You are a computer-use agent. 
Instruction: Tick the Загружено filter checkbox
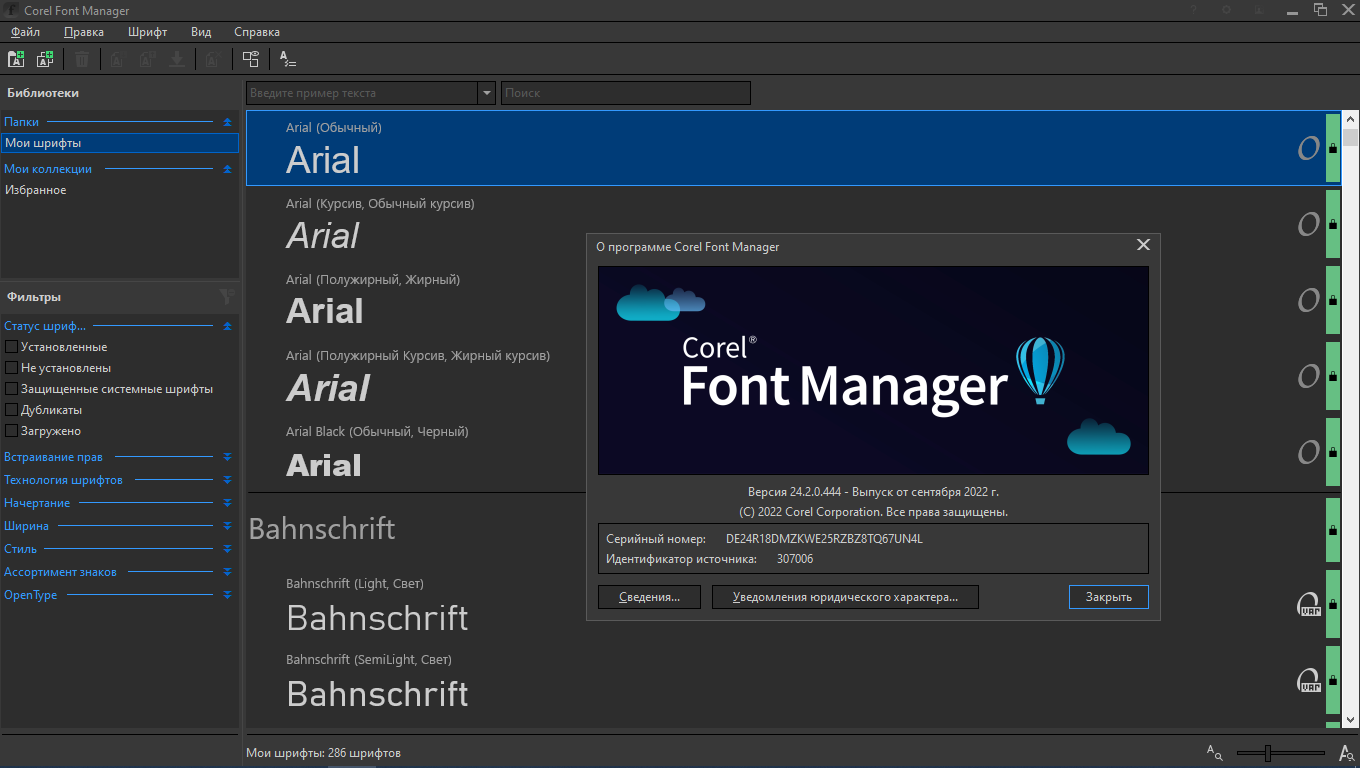(x=12, y=431)
